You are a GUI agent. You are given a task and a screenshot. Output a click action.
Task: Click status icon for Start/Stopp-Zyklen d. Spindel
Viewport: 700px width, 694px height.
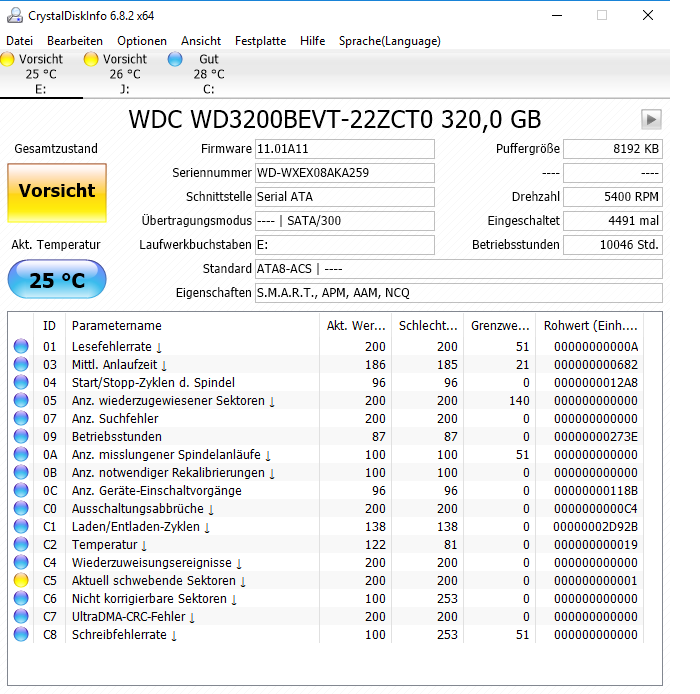(21, 382)
